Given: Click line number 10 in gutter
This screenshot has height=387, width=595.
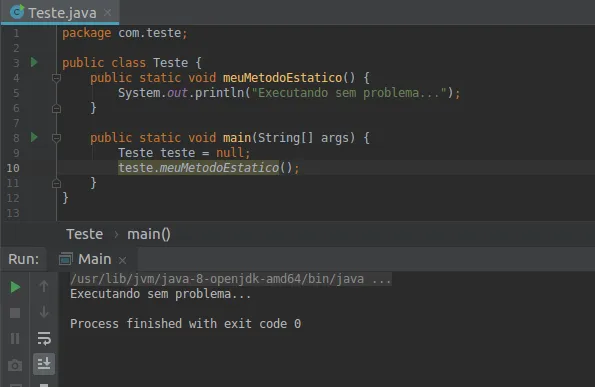Looking at the screenshot, I should 13,168.
